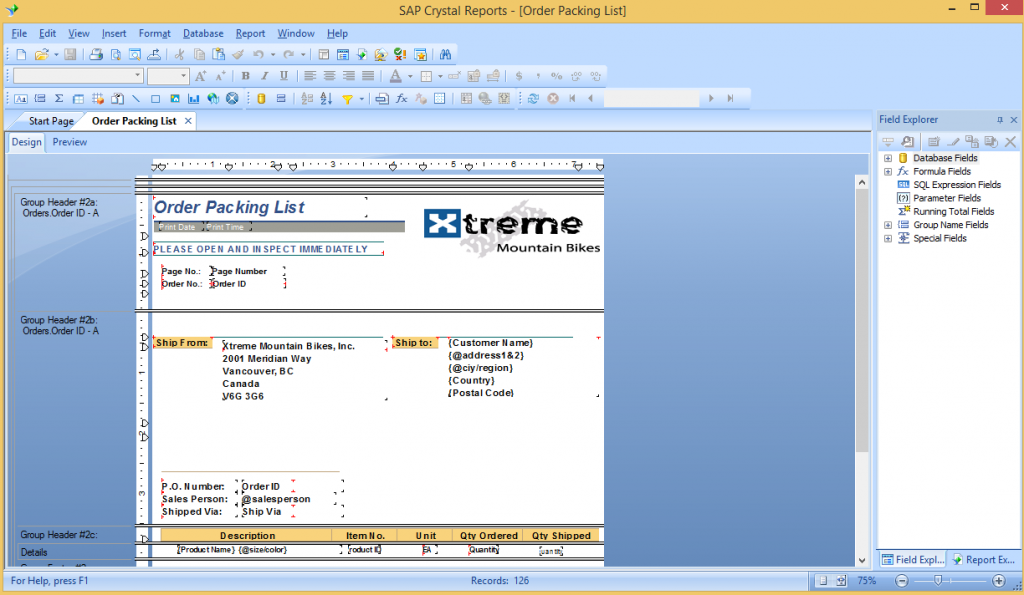Open the Select Expert dropdown arrow
Viewport: 1024px width, 595px height.
click(361, 99)
